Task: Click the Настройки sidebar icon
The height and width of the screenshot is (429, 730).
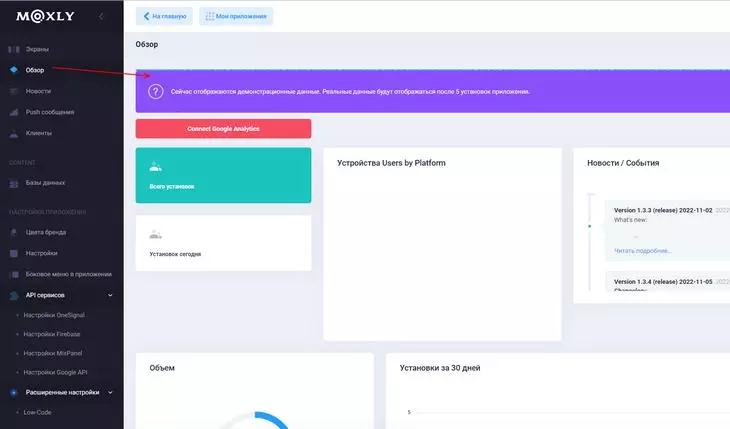Action: [x=14, y=253]
